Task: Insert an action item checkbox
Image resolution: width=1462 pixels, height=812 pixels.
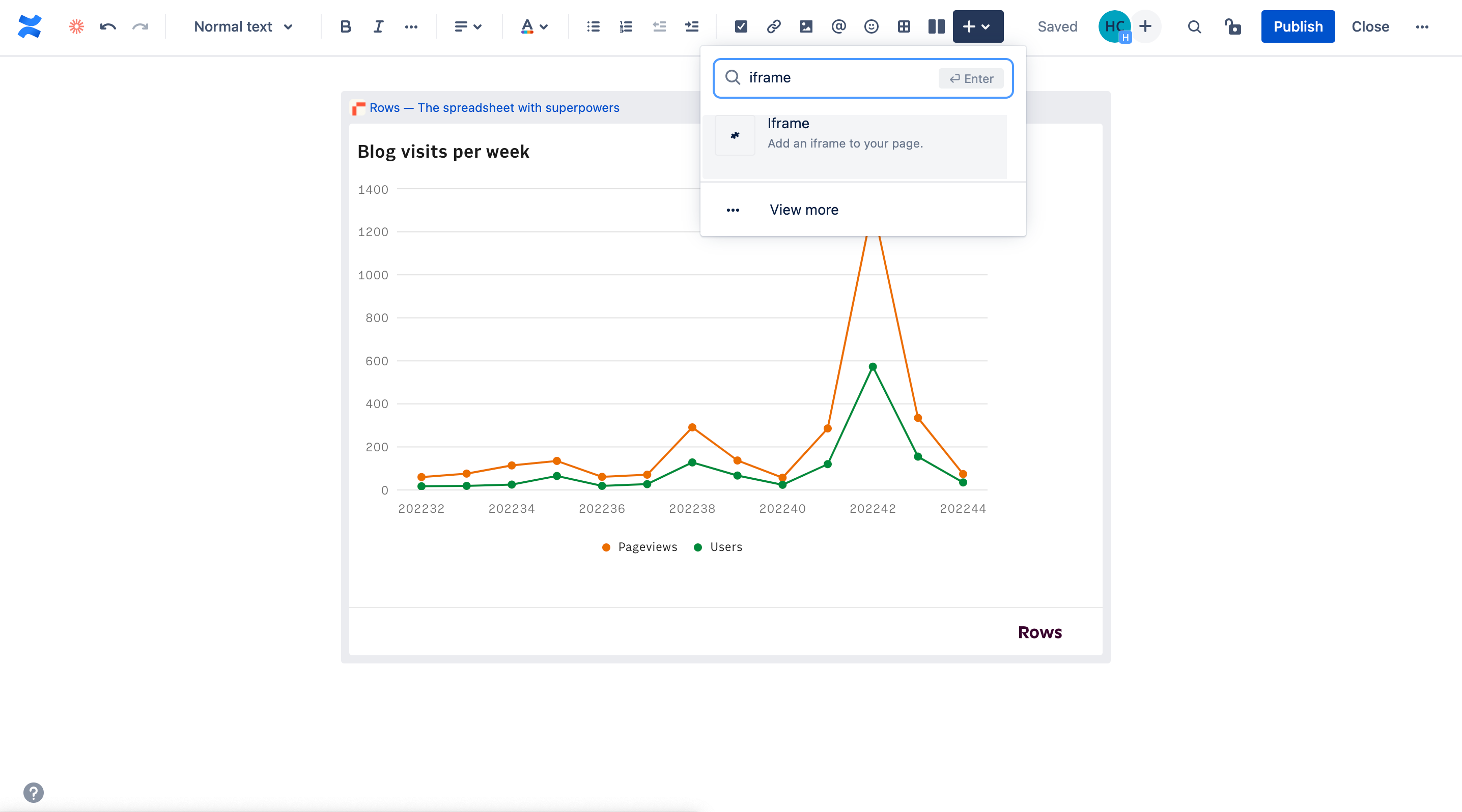Action: pos(741,26)
